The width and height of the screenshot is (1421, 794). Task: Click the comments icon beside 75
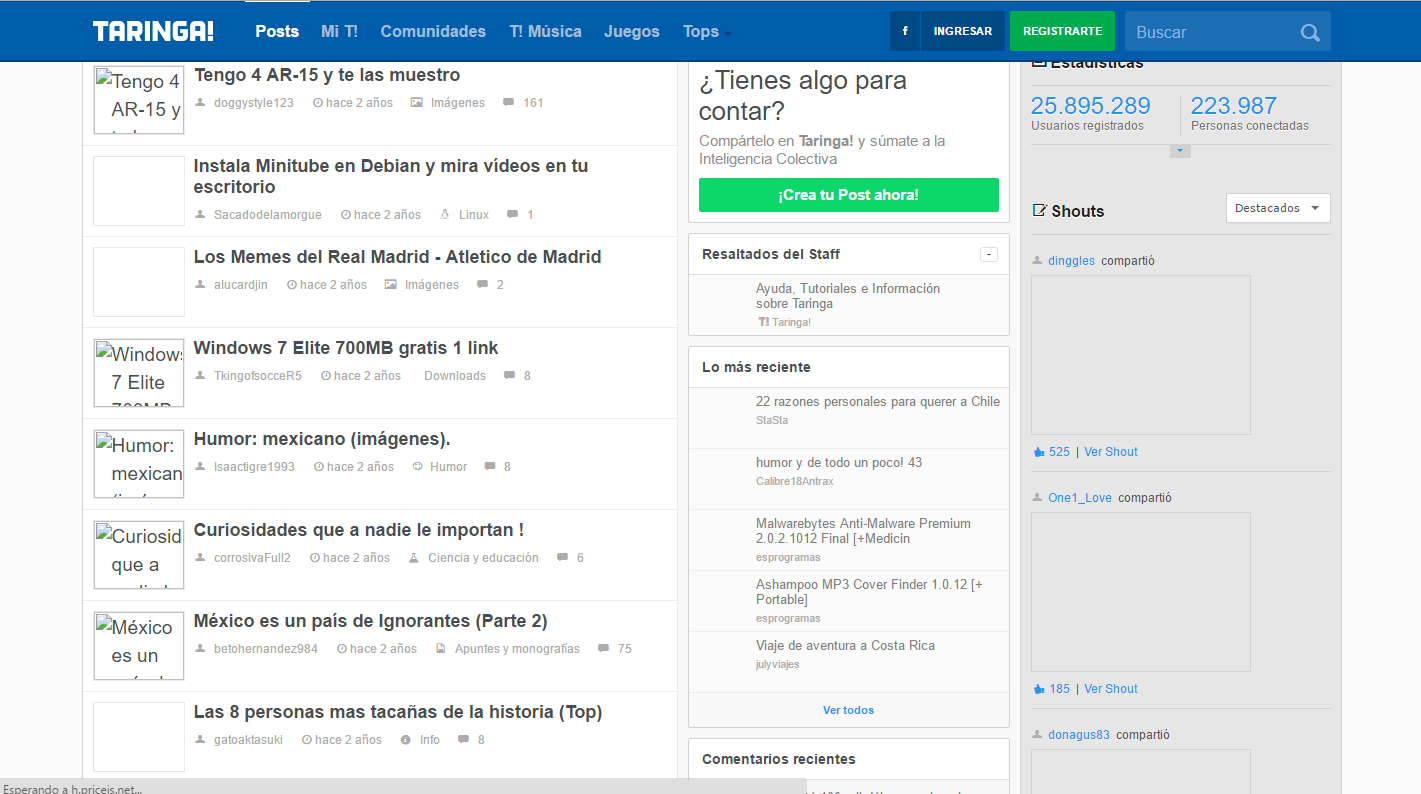coord(603,648)
